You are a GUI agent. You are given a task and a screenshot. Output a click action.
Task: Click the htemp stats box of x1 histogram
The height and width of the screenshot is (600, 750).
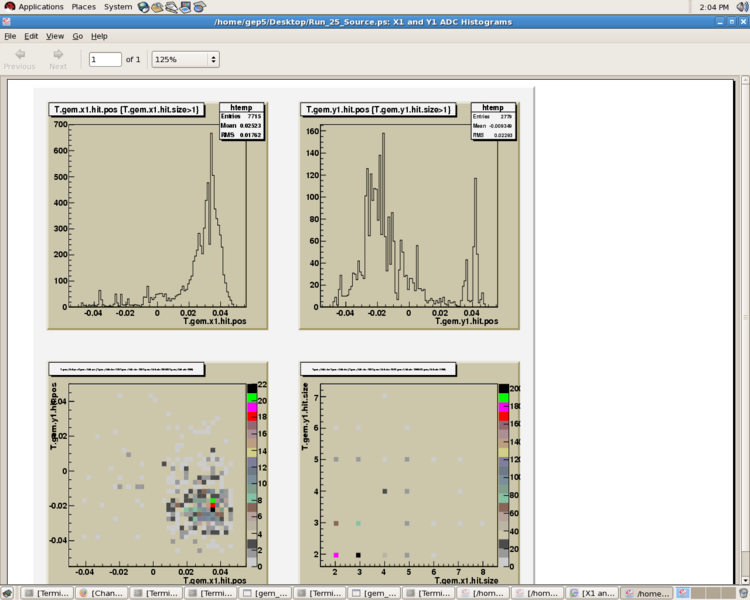pos(242,121)
